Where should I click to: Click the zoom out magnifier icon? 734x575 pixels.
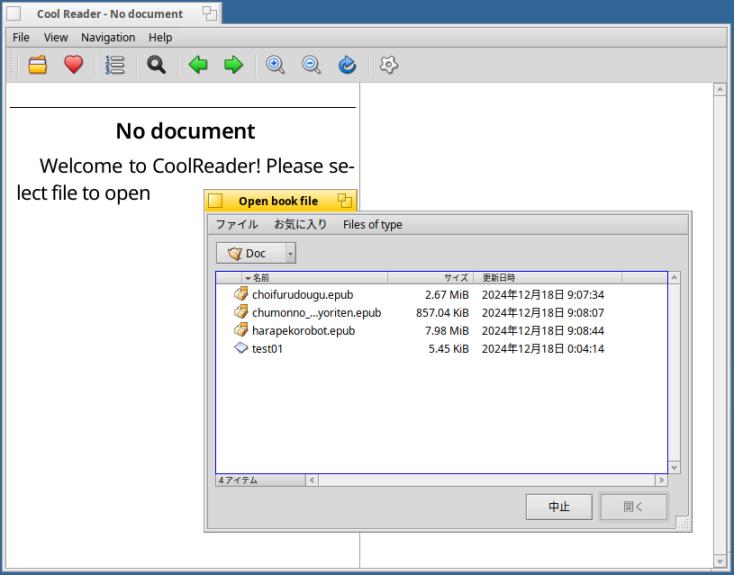tap(311, 65)
